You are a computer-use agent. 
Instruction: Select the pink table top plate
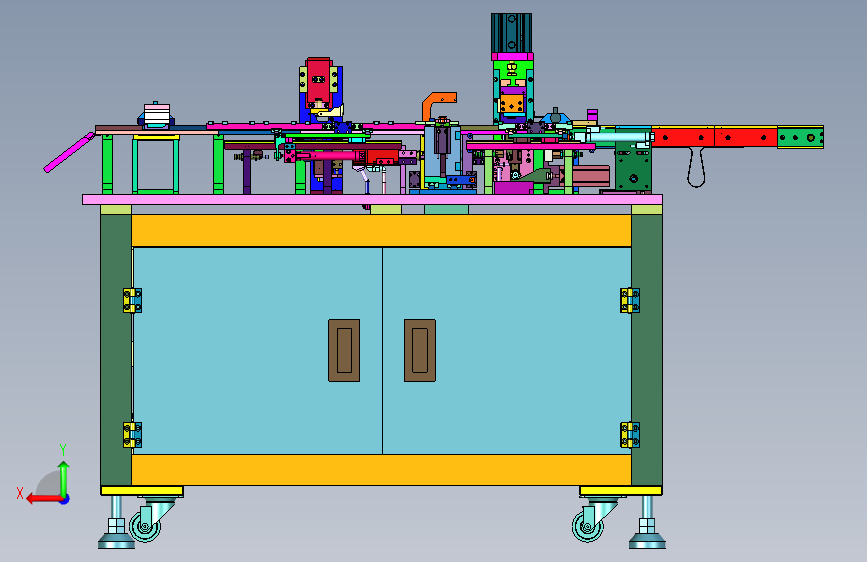click(372, 200)
